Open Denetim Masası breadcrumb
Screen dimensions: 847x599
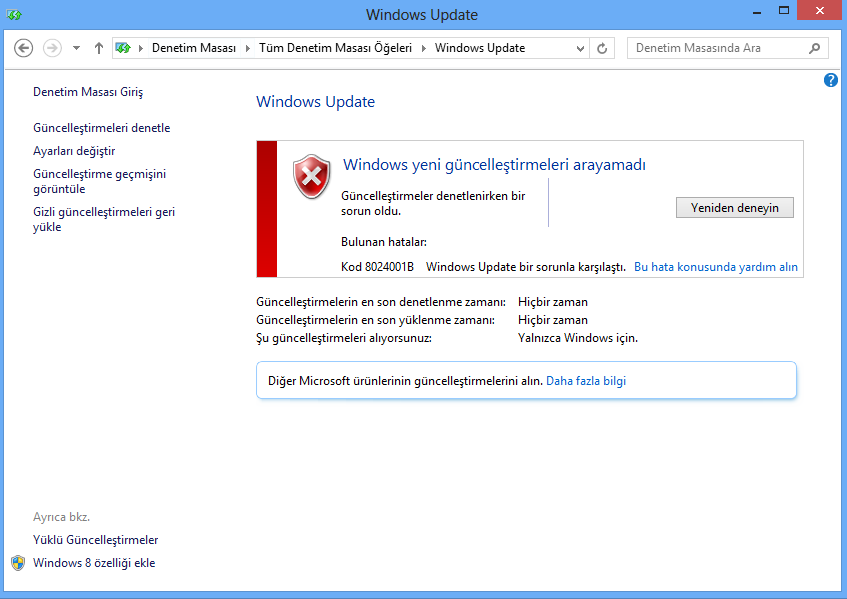pos(194,48)
